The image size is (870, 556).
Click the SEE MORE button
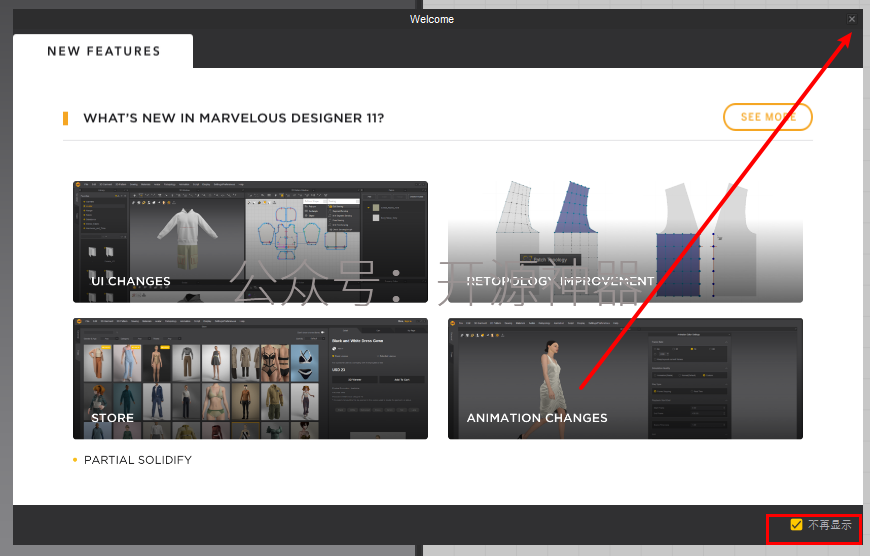[767, 117]
